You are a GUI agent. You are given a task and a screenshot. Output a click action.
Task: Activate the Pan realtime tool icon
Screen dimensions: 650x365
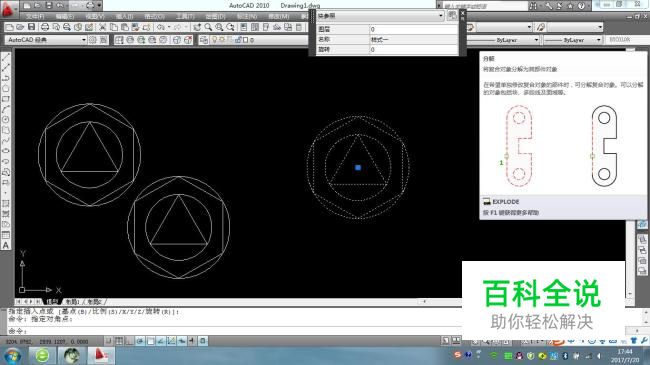point(197,27)
